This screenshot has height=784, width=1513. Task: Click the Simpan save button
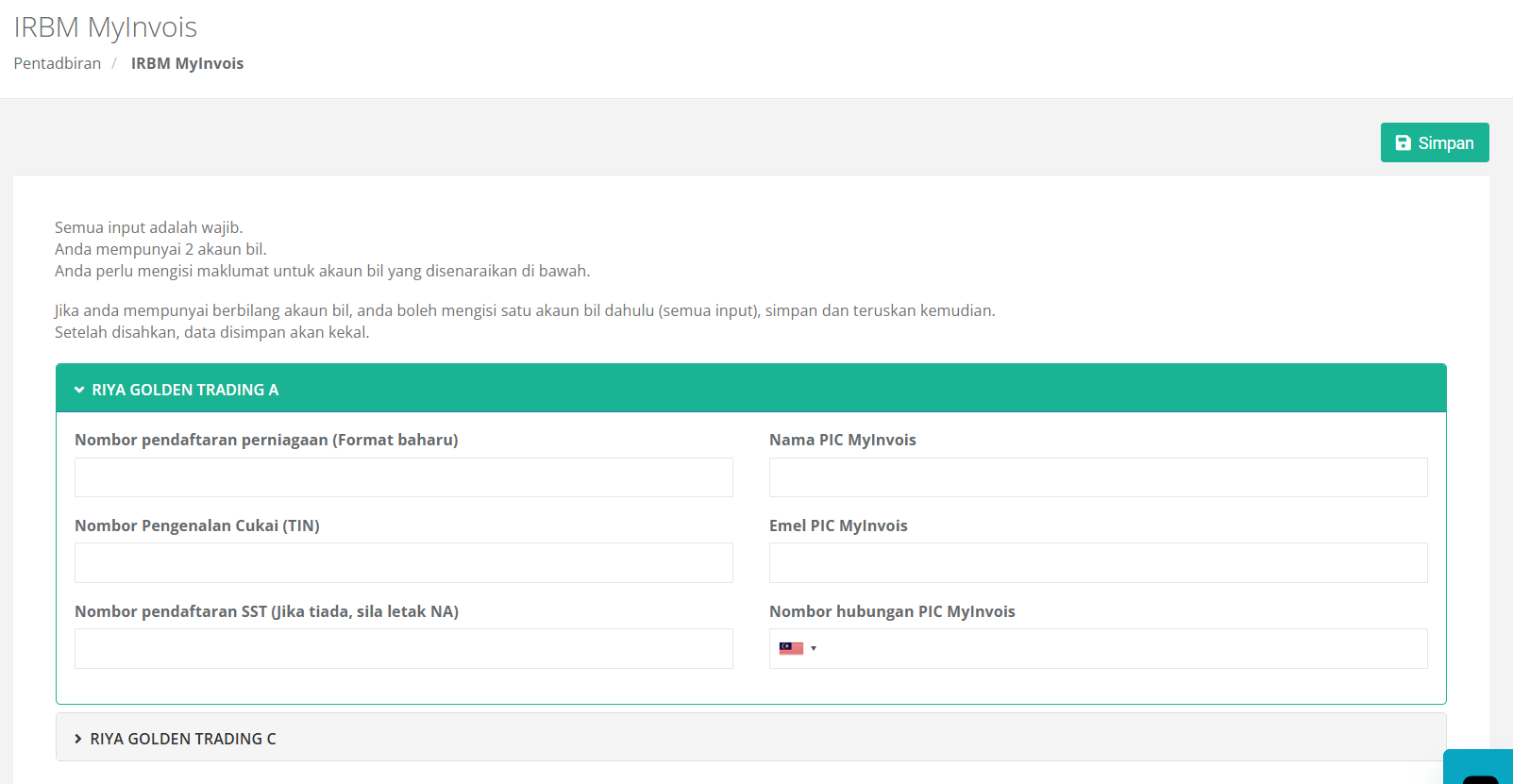(1434, 142)
